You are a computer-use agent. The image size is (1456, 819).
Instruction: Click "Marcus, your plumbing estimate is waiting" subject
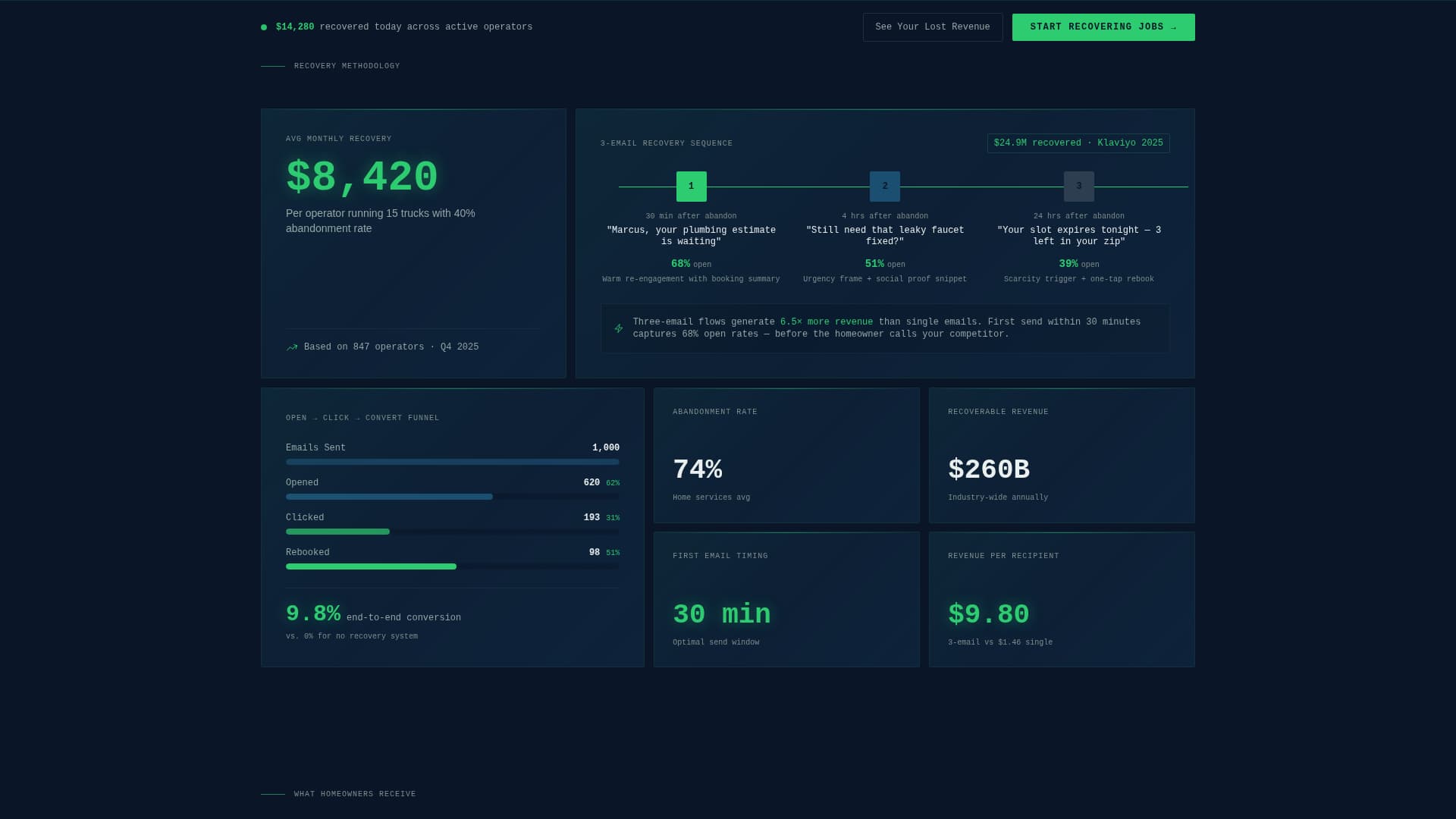(x=691, y=236)
